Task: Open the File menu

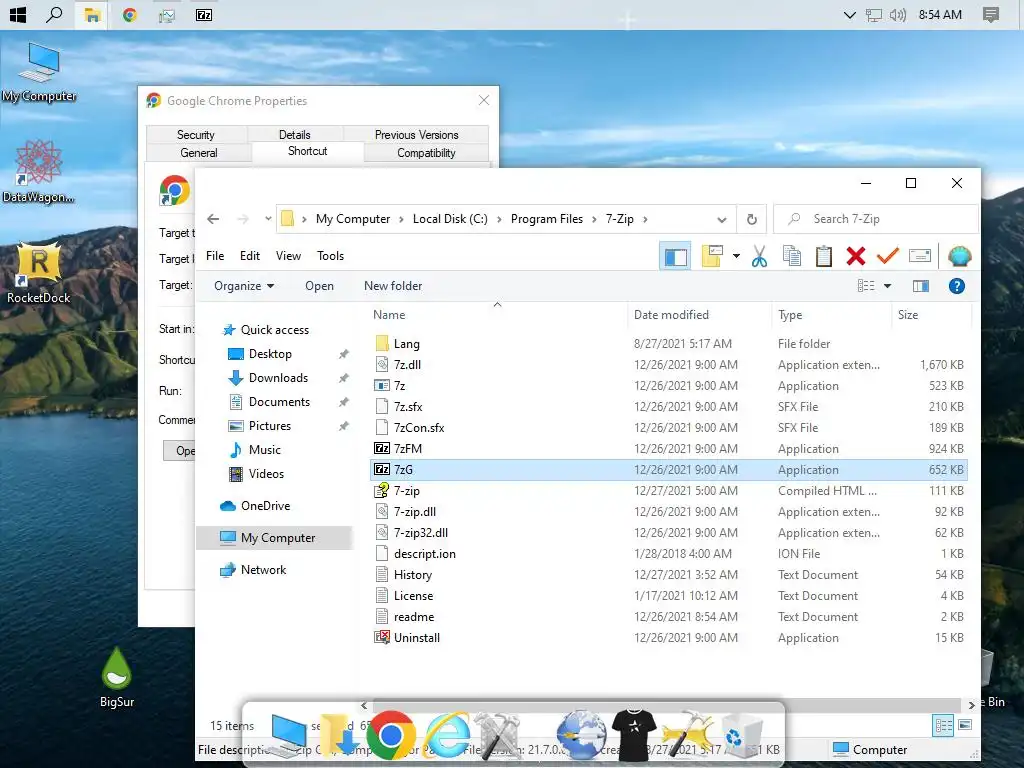Action: pos(215,256)
